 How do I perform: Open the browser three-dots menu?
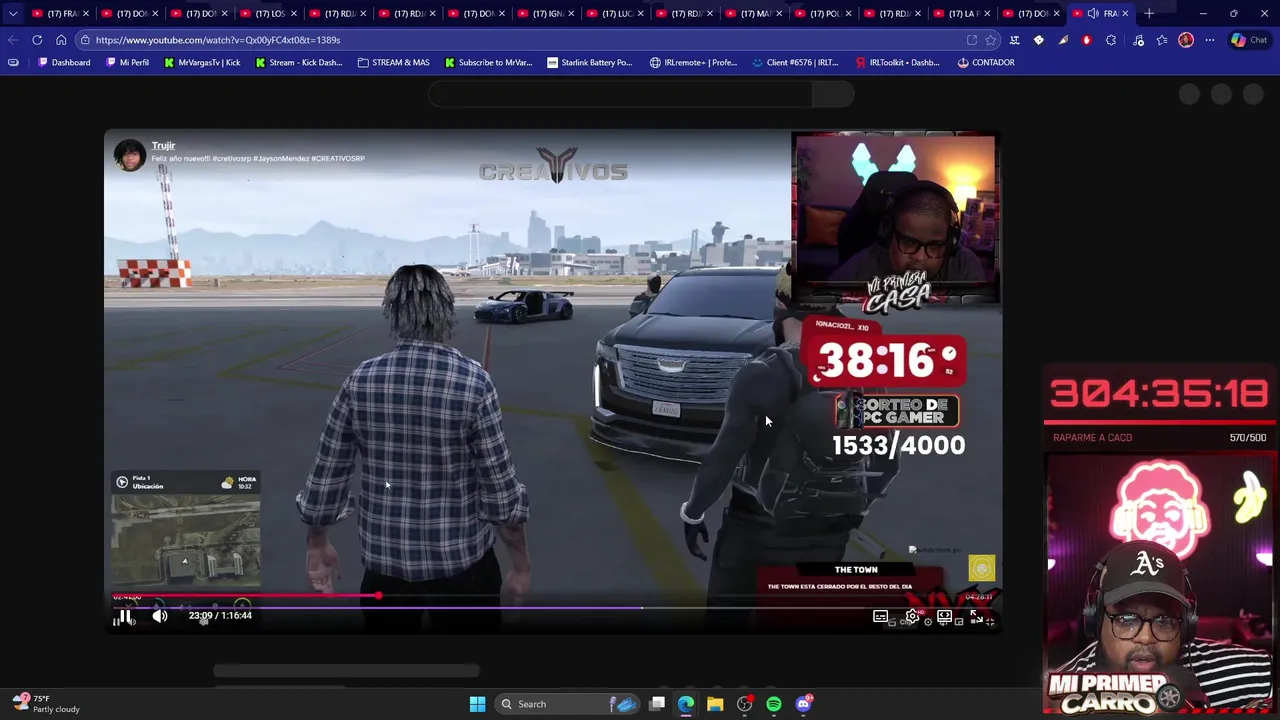pyautogui.click(x=1210, y=40)
